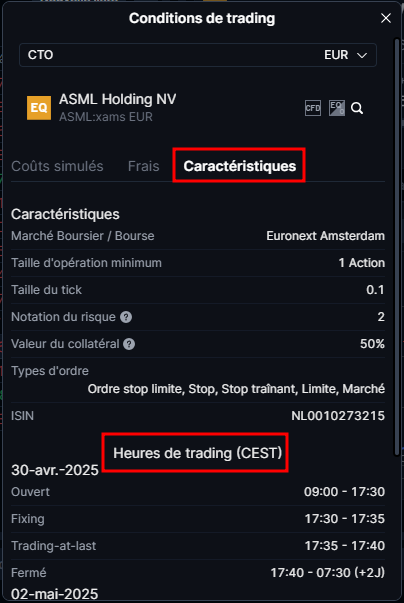Viewport: 404px width, 603px height.
Task: Select the grey EQ icon beside CFD
Action: tap(337, 108)
